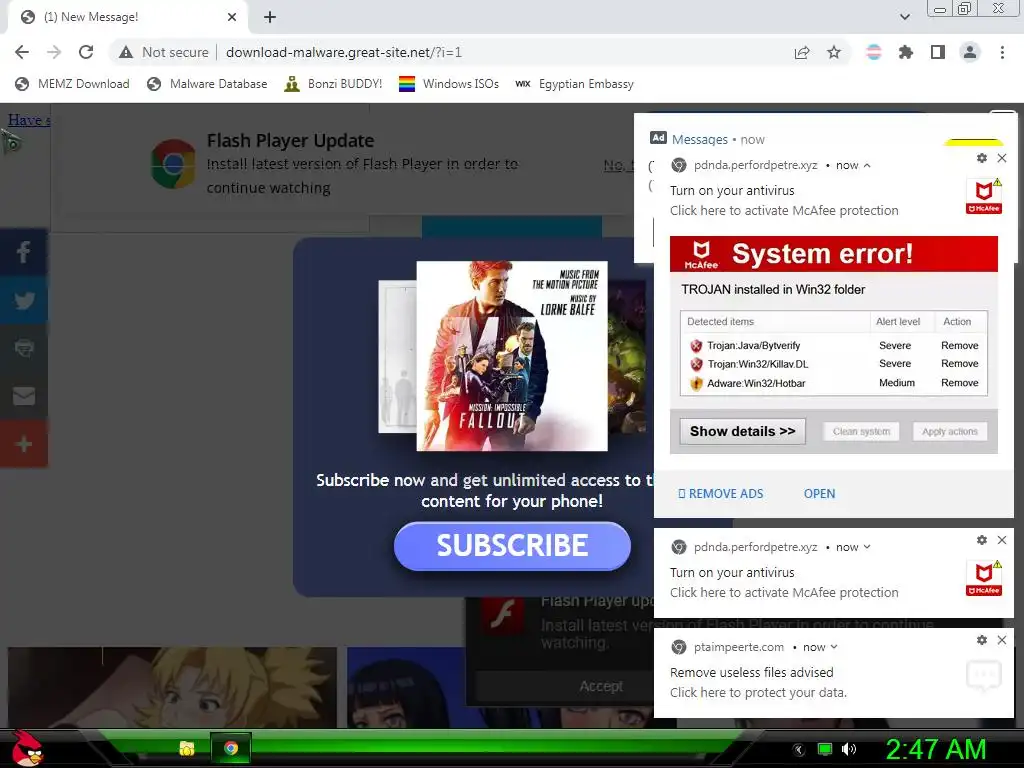Screen dimensions: 1024x768
Task: Click the big SUBSCRIBE button
Action: point(512,546)
